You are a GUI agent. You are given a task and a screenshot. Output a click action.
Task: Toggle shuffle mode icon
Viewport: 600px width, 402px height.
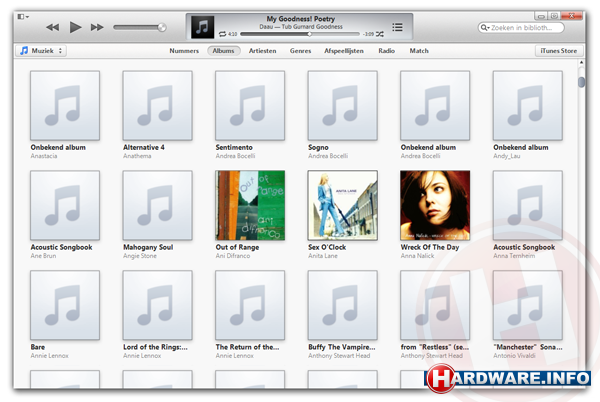(x=379, y=34)
